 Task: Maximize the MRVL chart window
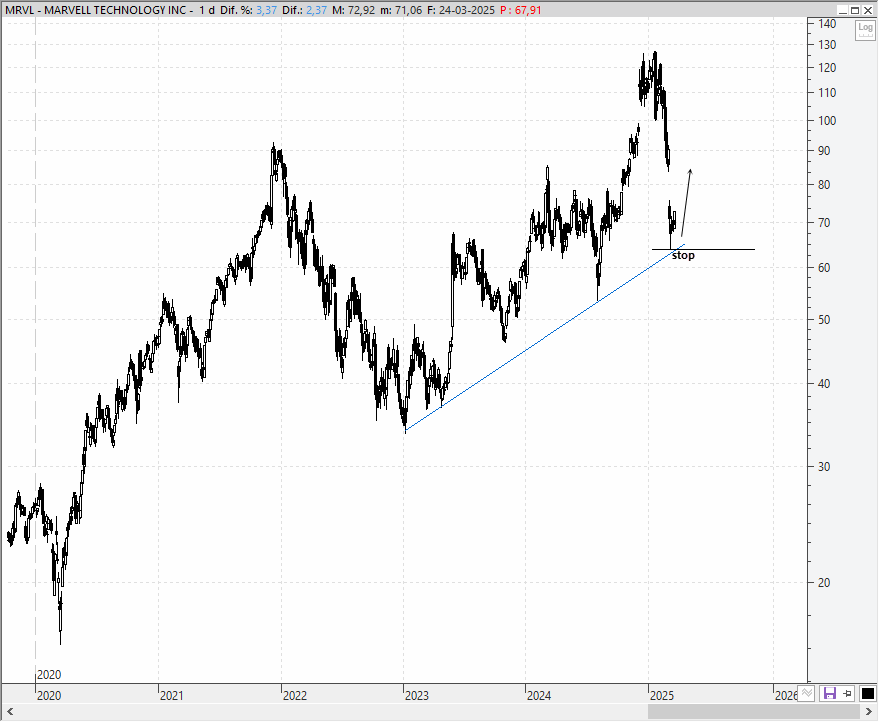855,10
